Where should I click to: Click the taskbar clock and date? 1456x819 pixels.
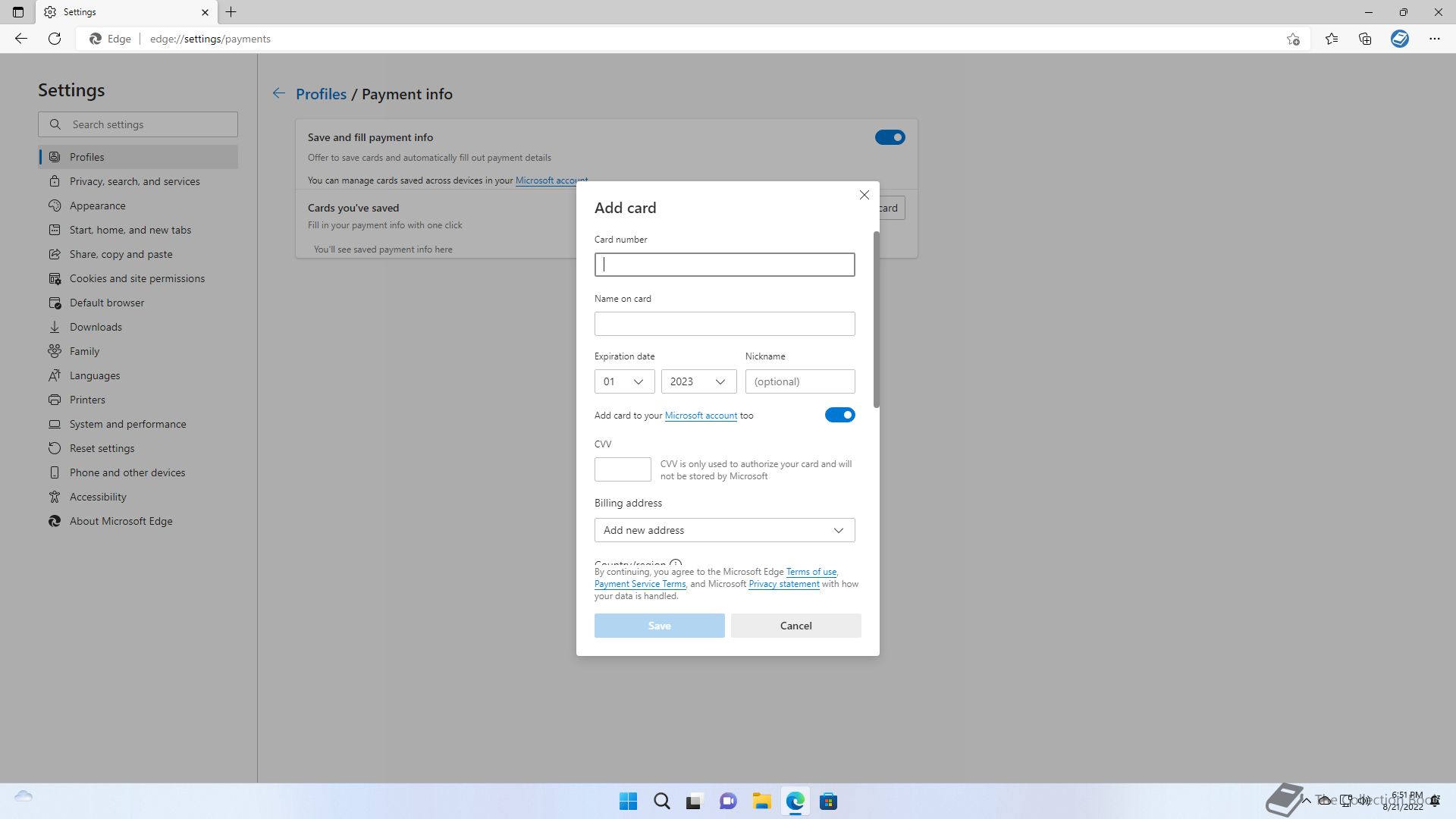(1403, 801)
